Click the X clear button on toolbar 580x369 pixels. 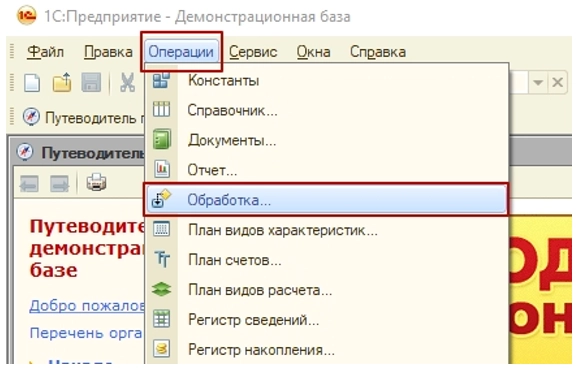[557, 82]
